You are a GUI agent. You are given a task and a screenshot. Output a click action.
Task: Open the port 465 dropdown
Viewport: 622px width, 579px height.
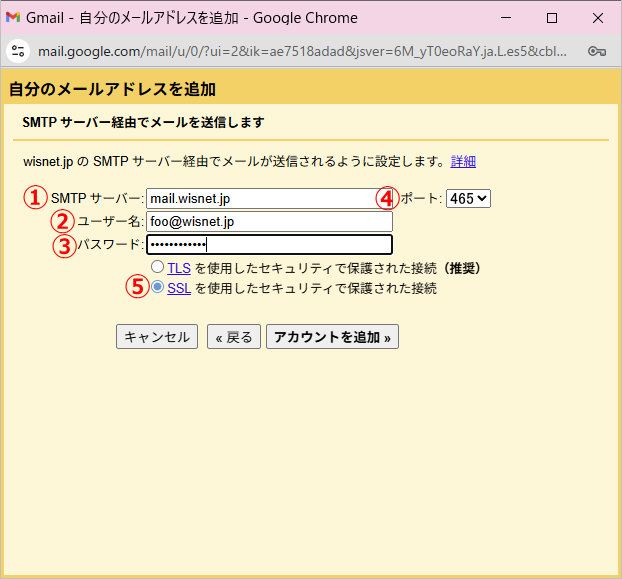pyautogui.click(x=468, y=198)
